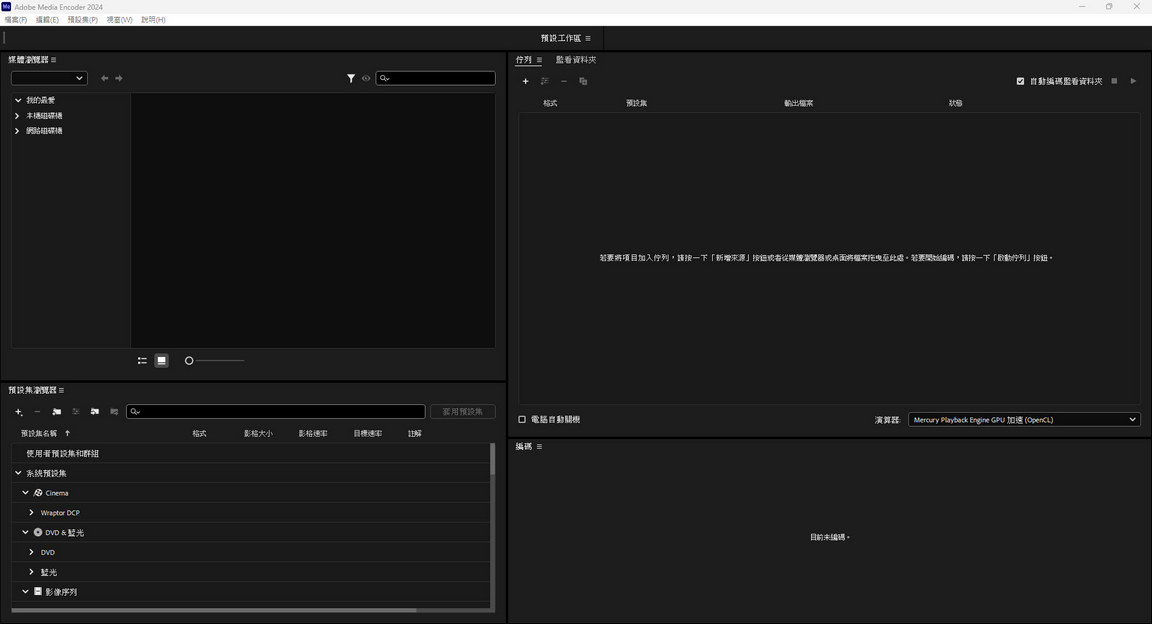
Task: Add a new source to the encoding queue
Action: (x=525, y=81)
